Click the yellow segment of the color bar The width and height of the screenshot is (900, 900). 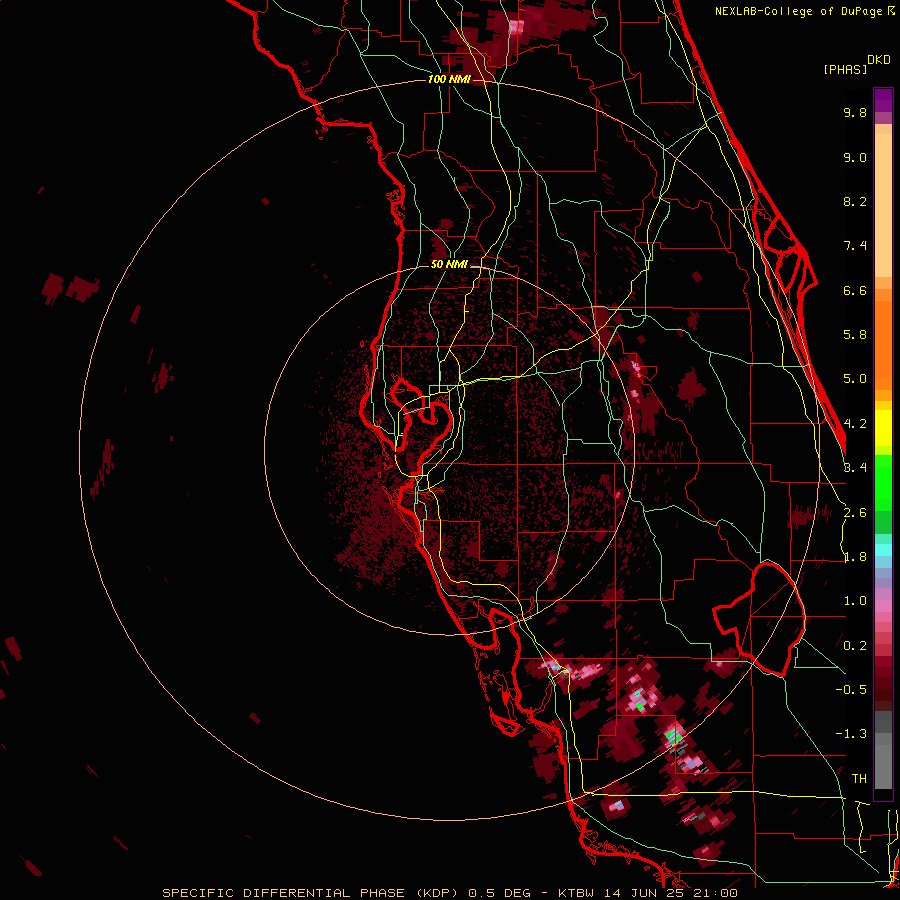[883, 428]
